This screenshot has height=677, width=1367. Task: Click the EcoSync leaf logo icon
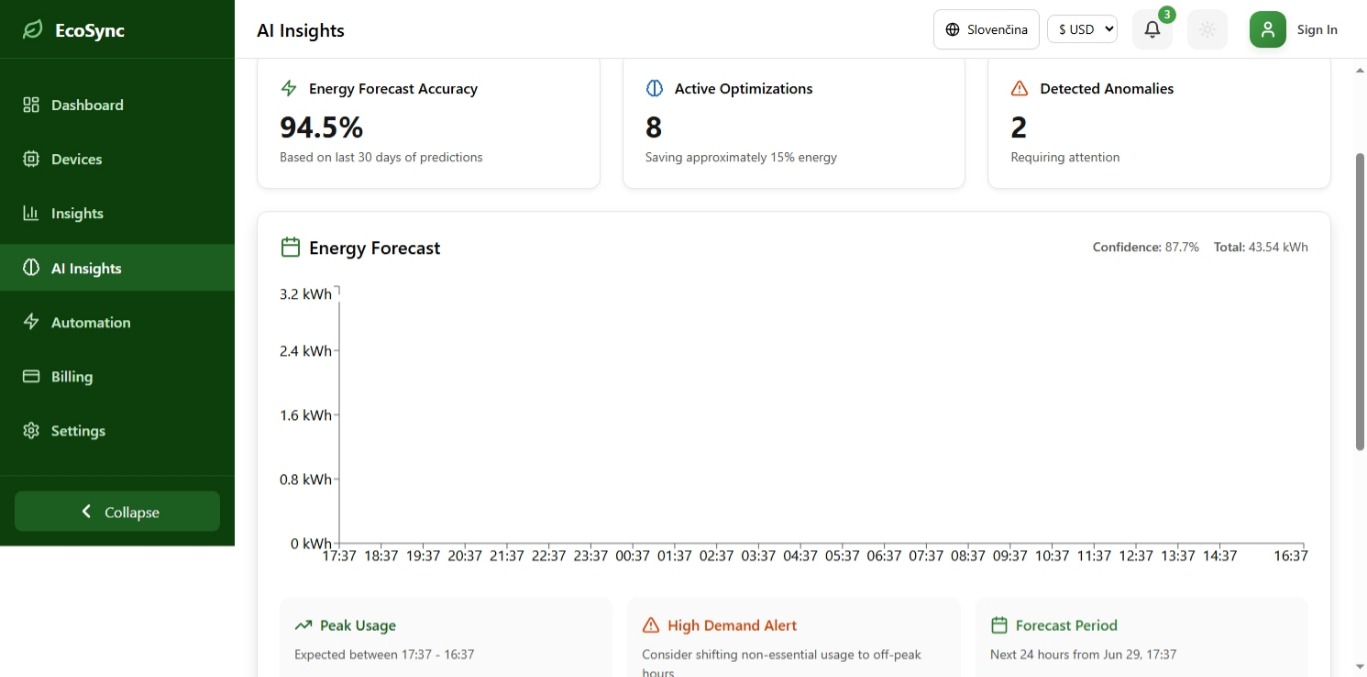(33, 30)
